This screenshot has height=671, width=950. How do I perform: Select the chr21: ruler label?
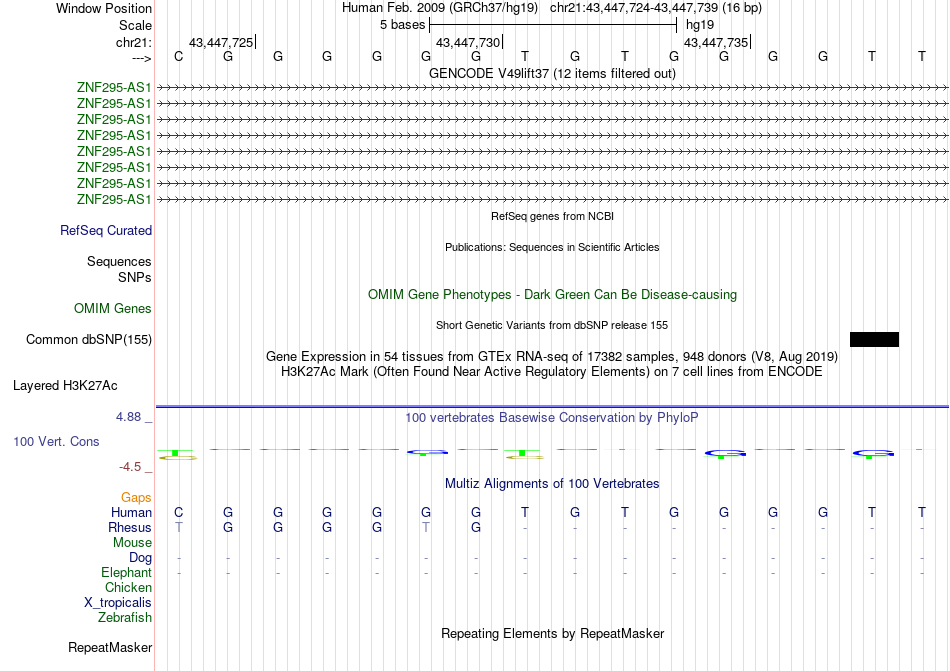pos(134,42)
